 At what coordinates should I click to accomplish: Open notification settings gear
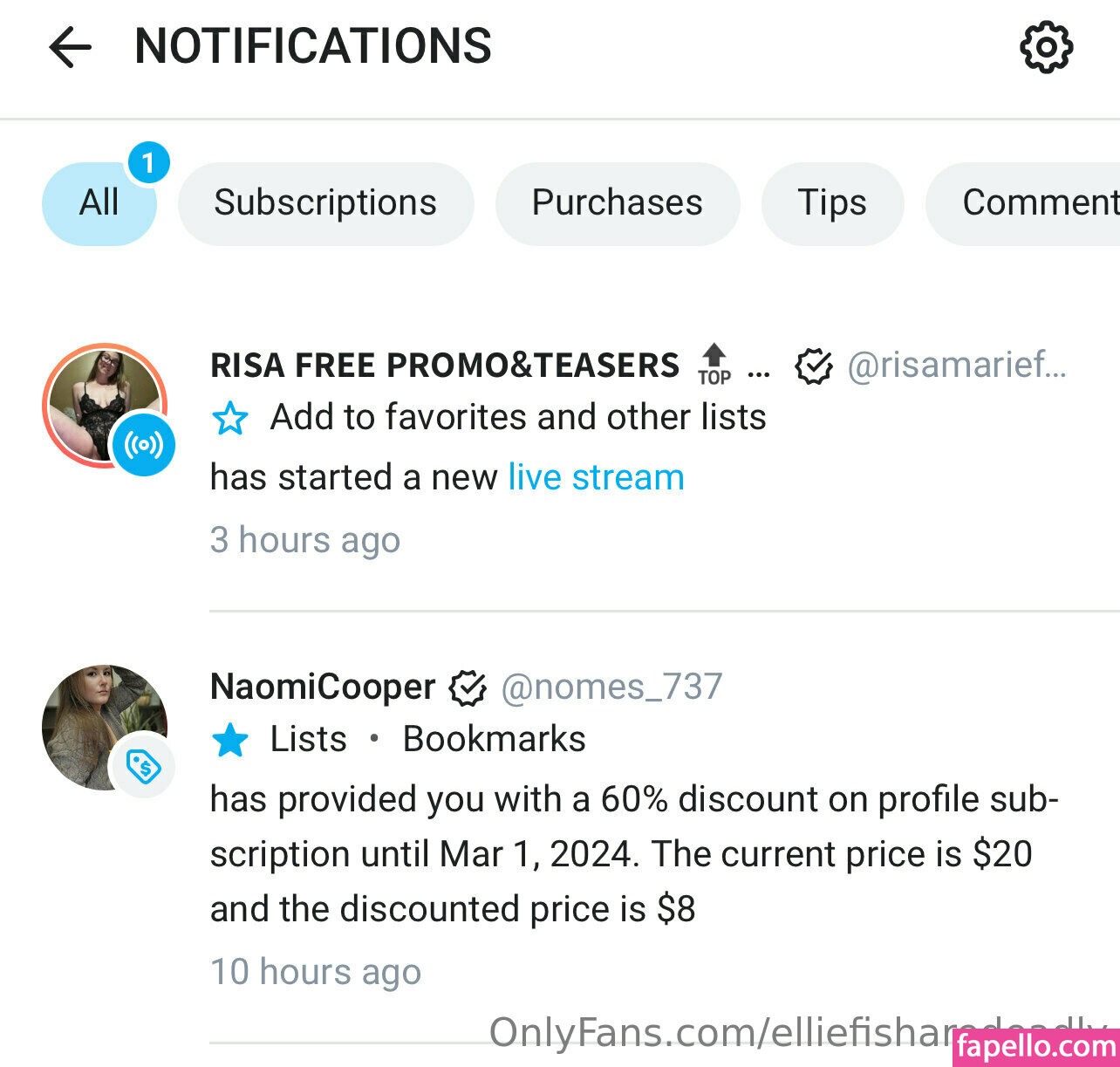coord(1046,47)
